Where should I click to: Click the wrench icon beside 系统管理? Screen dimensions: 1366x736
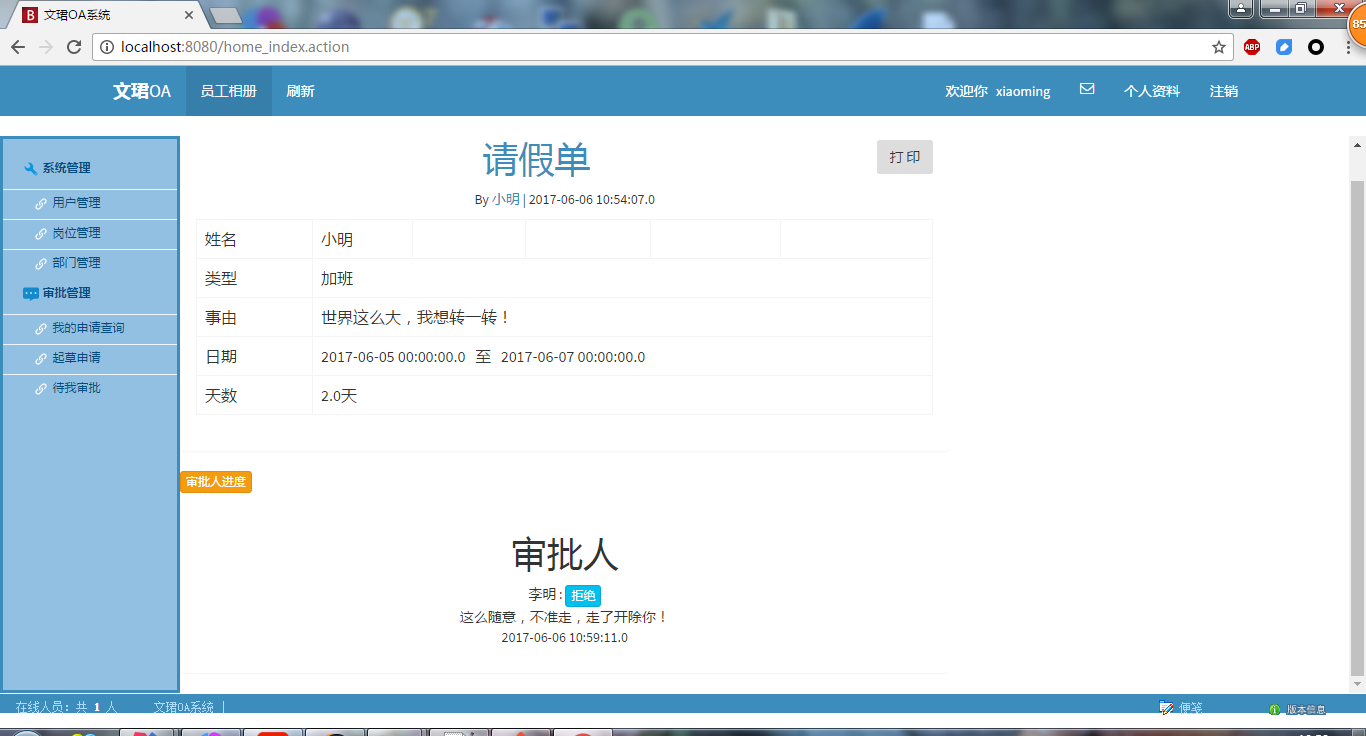click(x=30, y=168)
